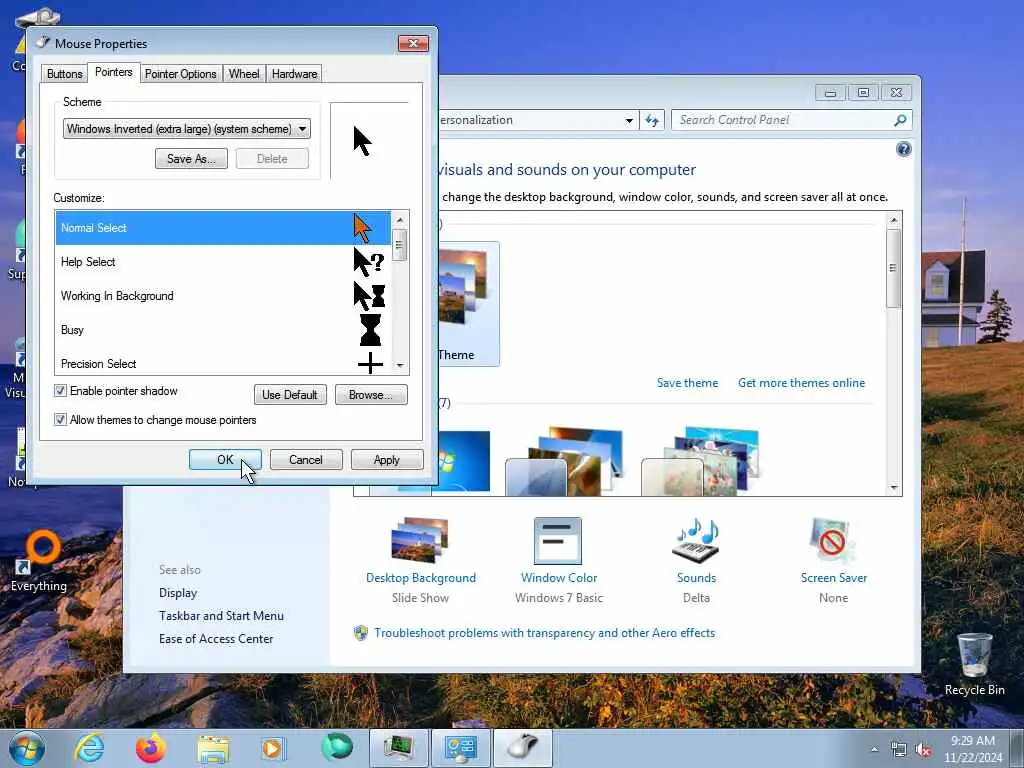Click the network tray icon

coord(899,750)
